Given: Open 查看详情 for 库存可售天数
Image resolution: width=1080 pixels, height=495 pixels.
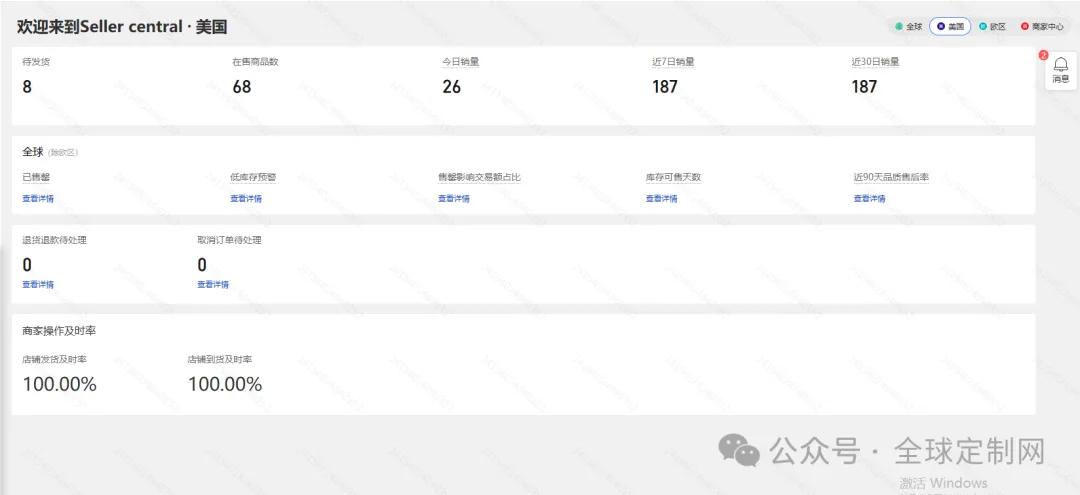Looking at the screenshot, I should 661,198.
